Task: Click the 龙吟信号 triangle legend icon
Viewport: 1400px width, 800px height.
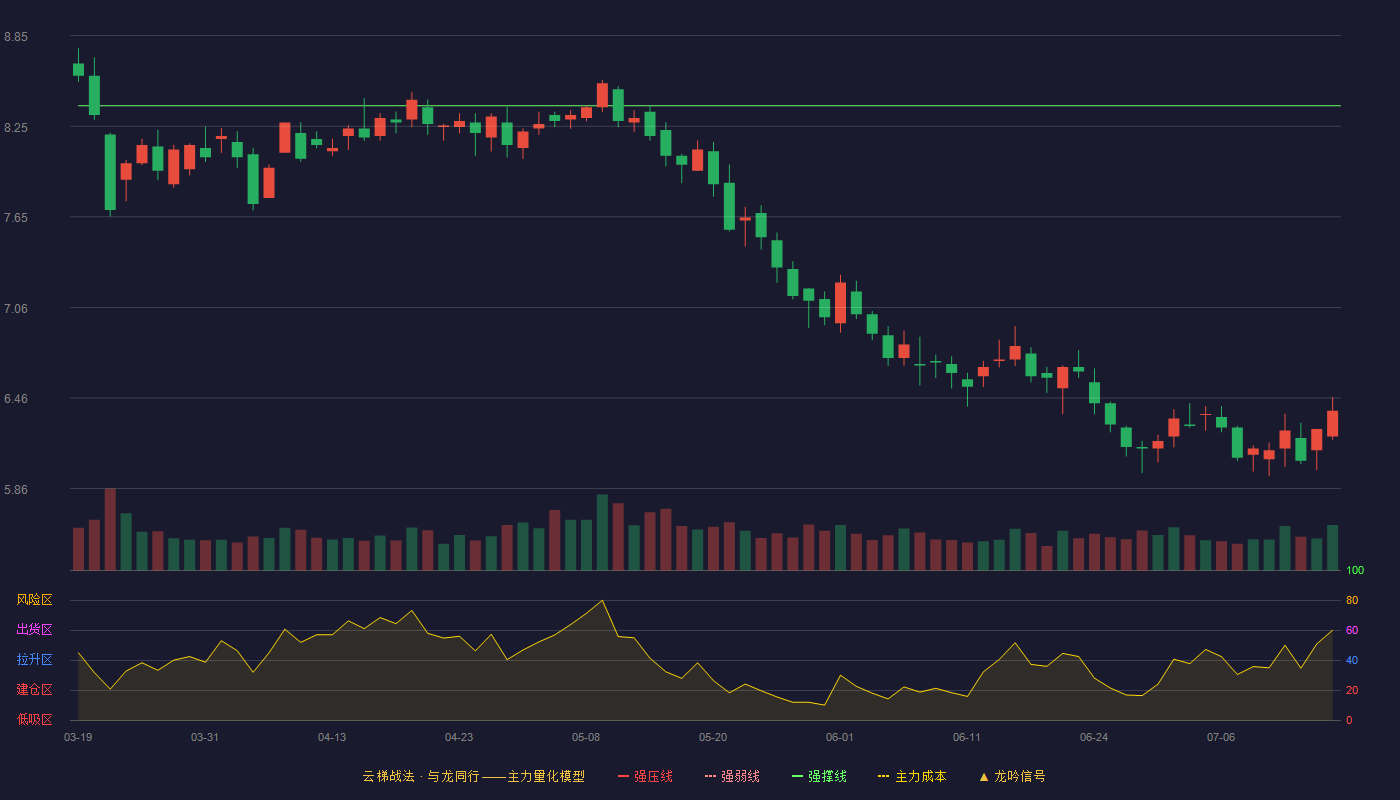Action: point(984,776)
